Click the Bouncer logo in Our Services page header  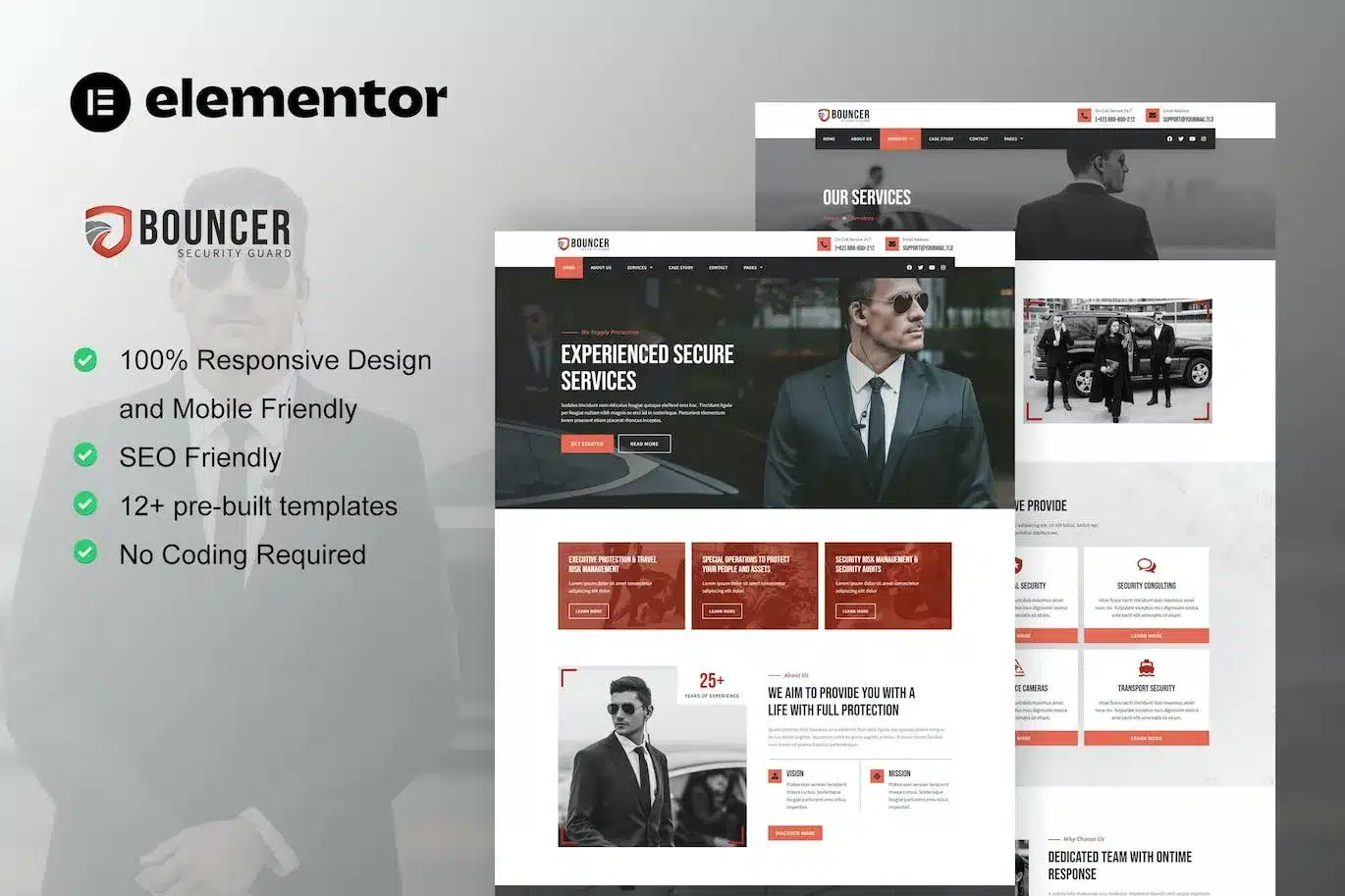coord(843,115)
